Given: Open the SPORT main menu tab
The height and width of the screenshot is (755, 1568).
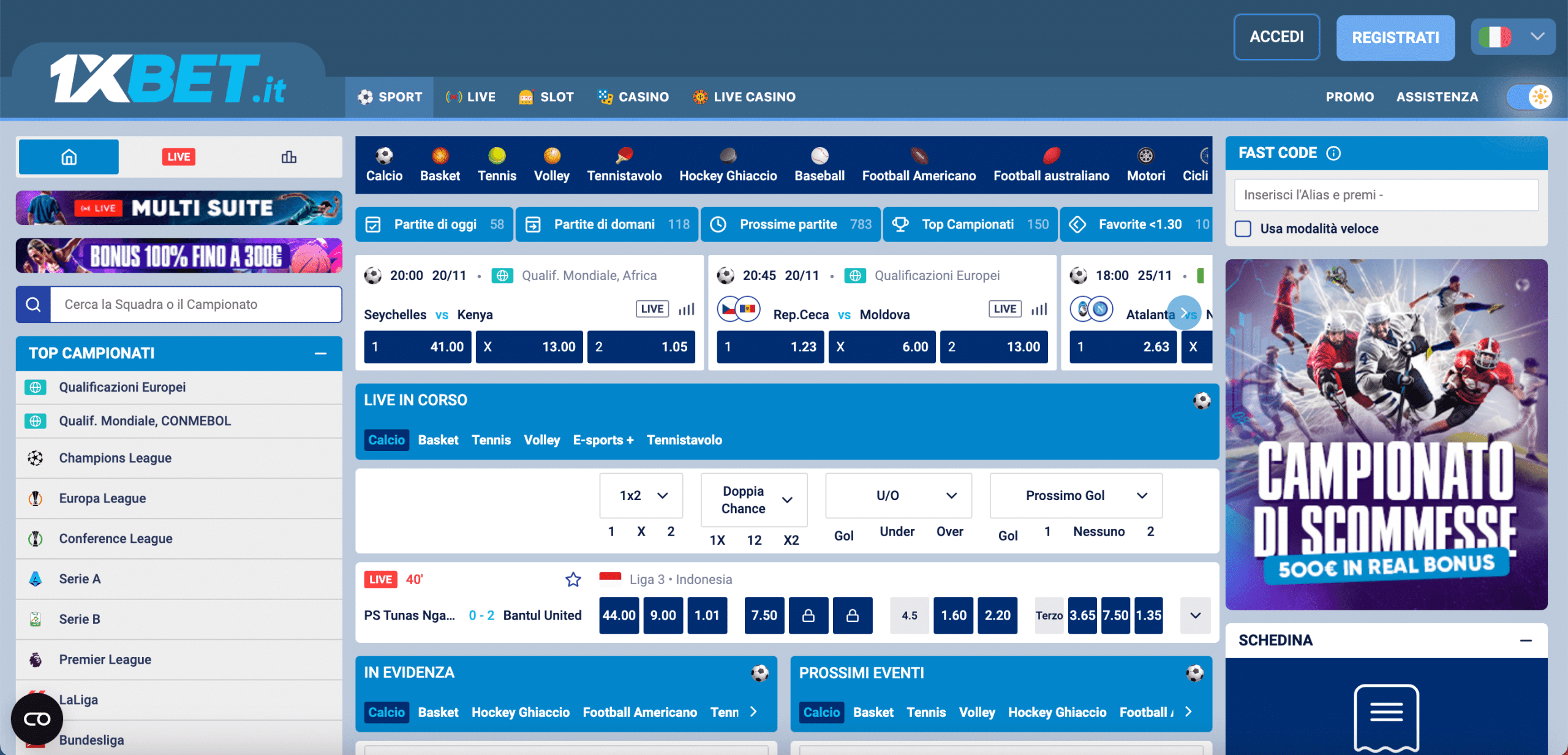Looking at the screenshot, I should click(390, 97).
